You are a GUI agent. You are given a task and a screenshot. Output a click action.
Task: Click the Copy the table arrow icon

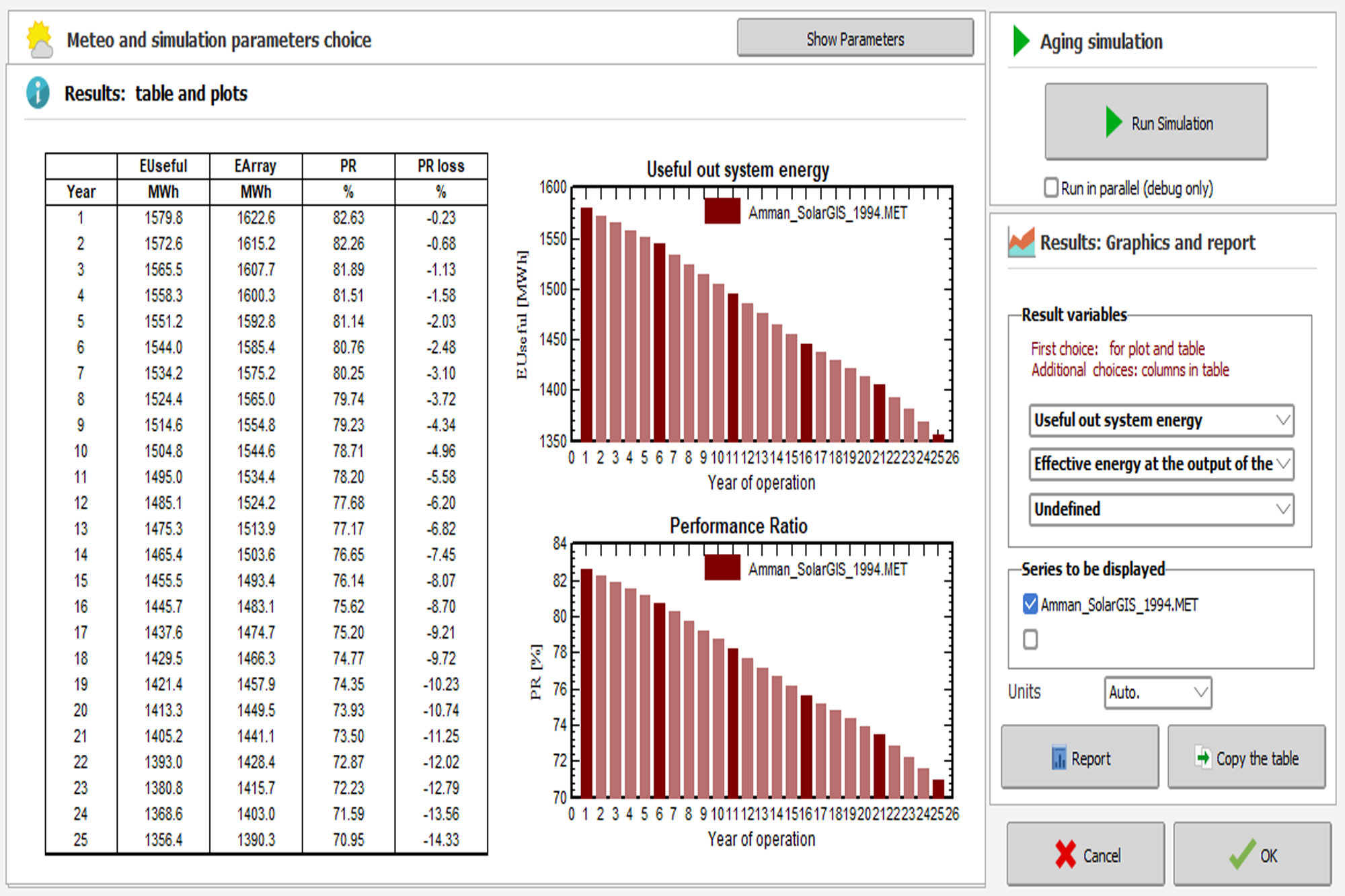pos(1202,758)
